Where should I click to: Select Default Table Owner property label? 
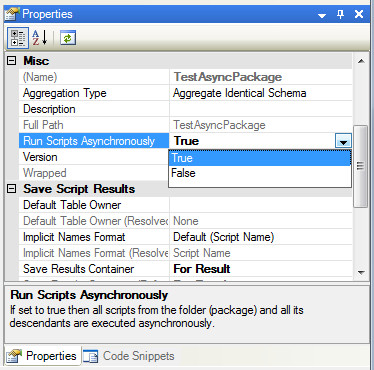pyautogui.click(x=94, y=205)
